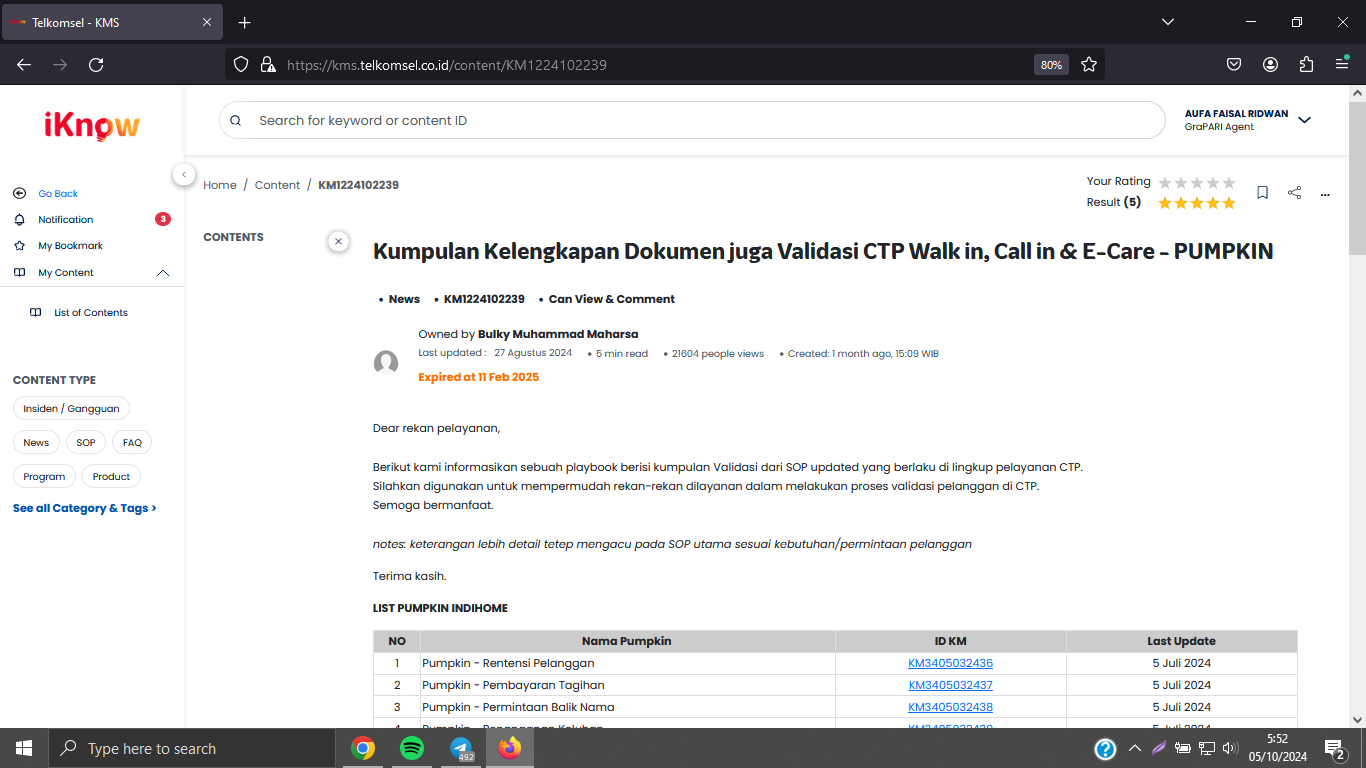
Task: Open the list all tabs dropdown
Action: 1168,22
